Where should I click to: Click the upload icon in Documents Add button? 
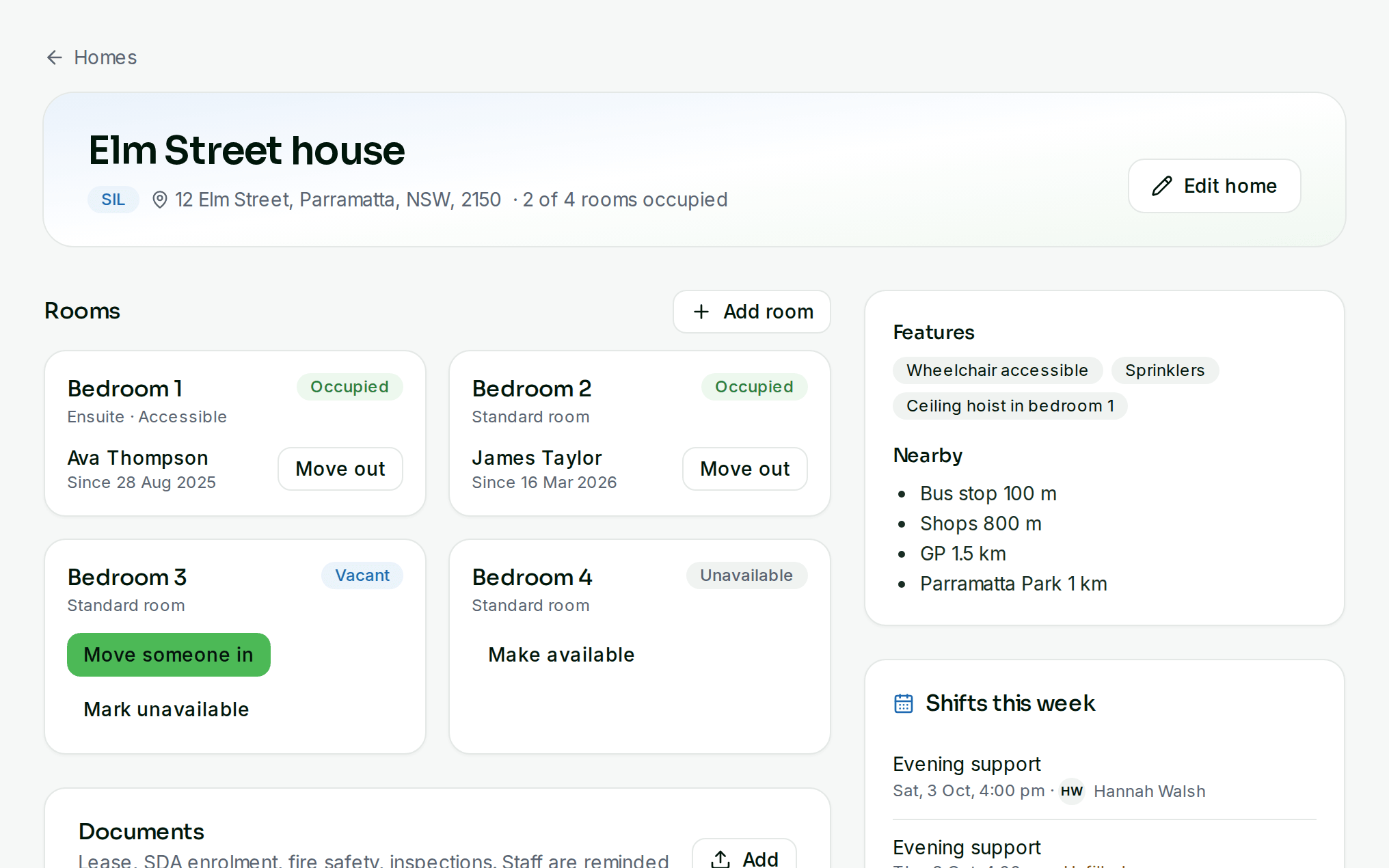(x=720, y=859)
